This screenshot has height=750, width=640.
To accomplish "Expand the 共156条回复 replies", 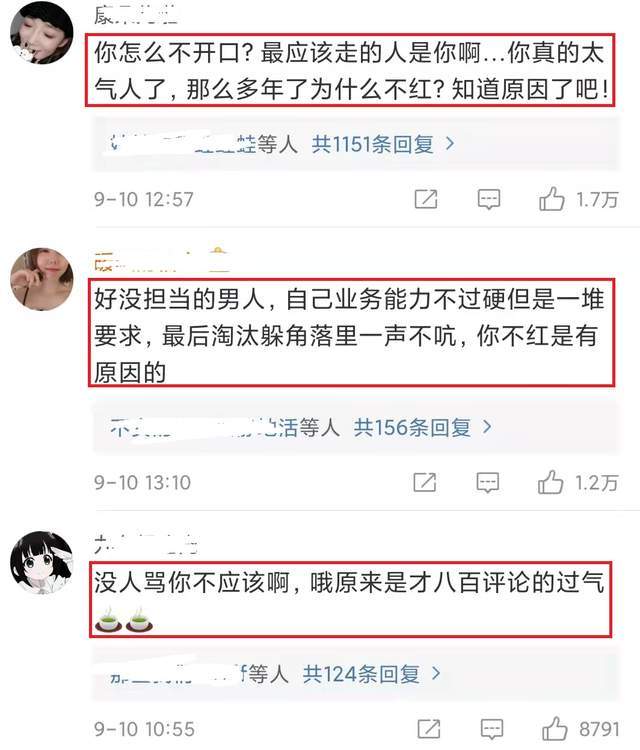I will [422, 427].
